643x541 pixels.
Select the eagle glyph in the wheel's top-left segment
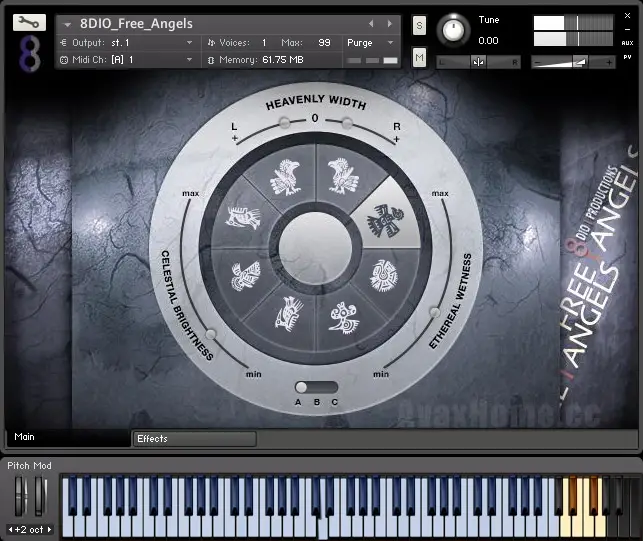tap(285, 177)
